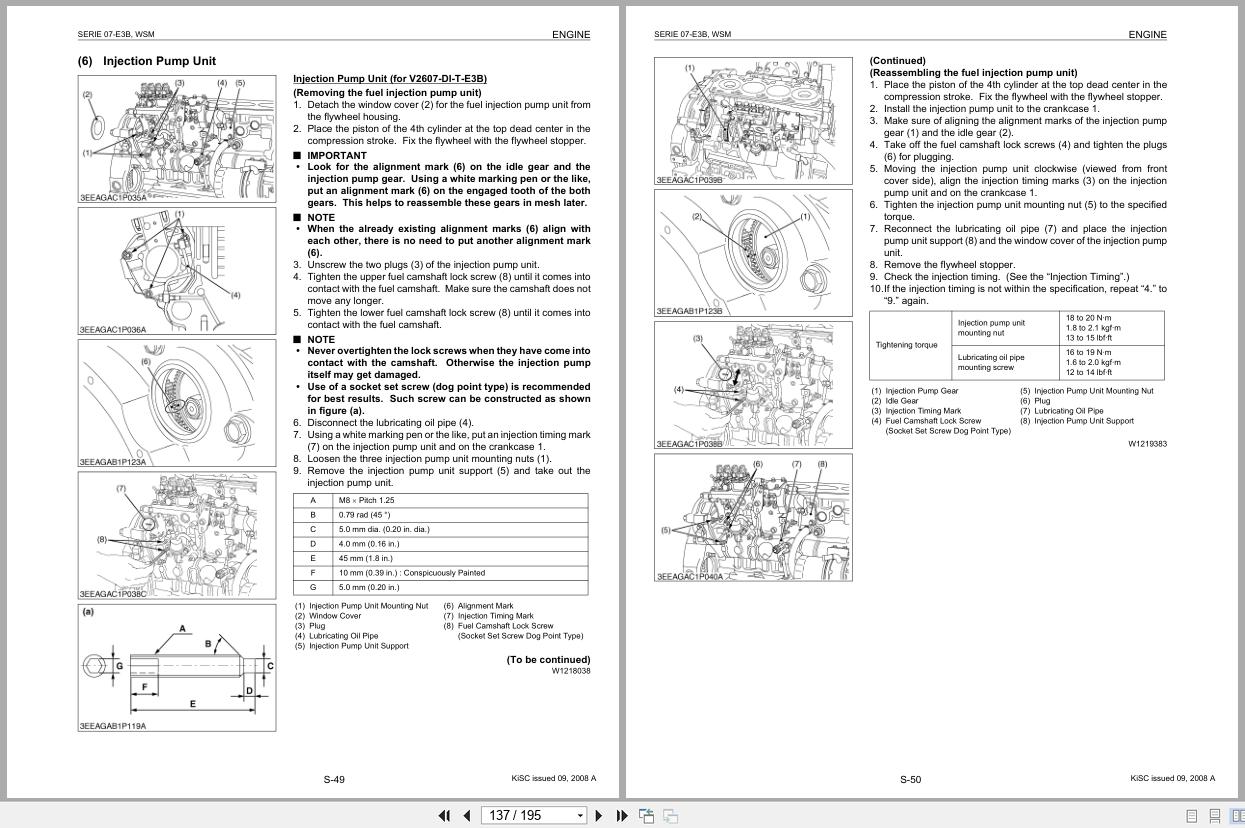The width and height of the screenshot is (1245, 828).
Task: Click the figure labeled 3EEAGAC1P036A
Action: point(177,271)
